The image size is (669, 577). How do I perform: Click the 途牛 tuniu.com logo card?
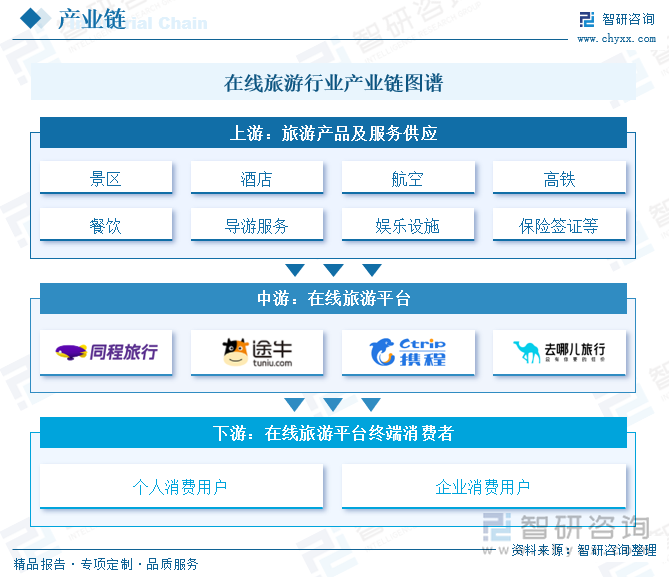click(x=257, y=352)
